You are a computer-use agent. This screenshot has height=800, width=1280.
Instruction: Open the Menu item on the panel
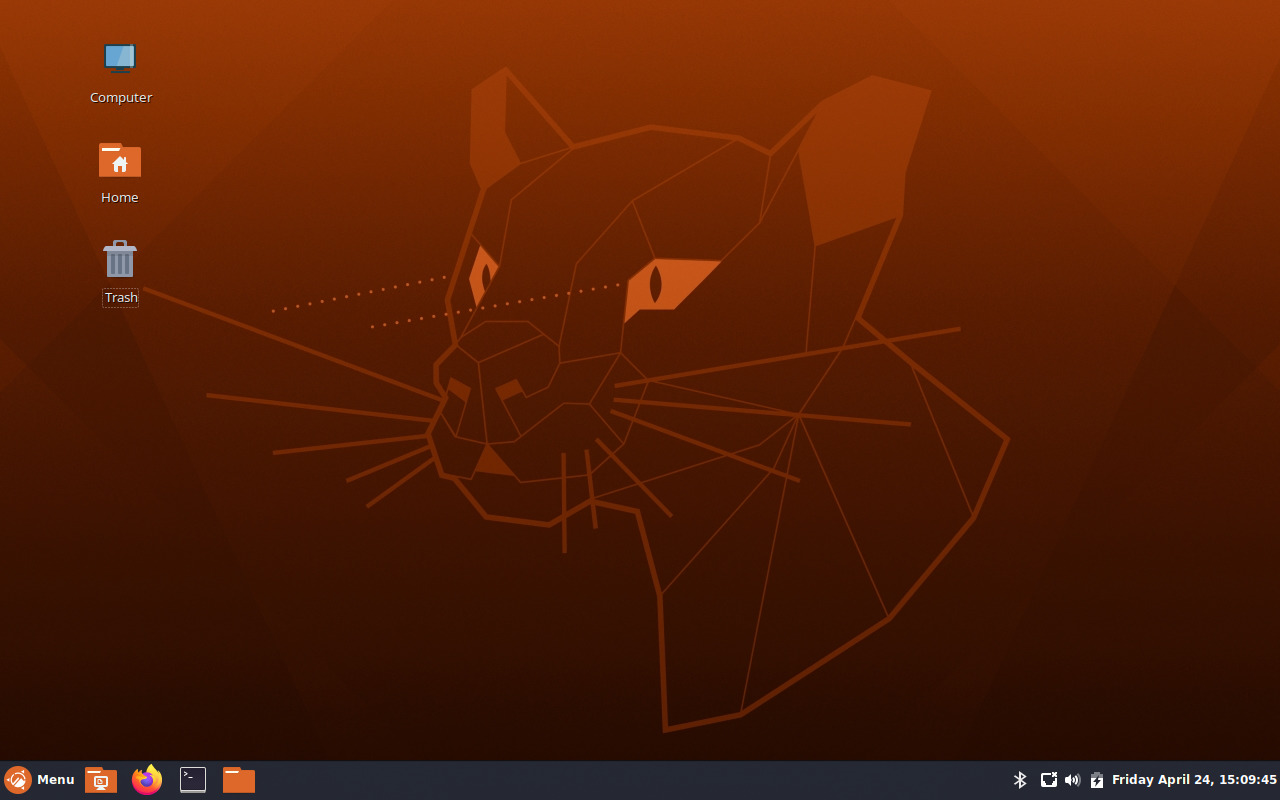click(x=55, y=779)
